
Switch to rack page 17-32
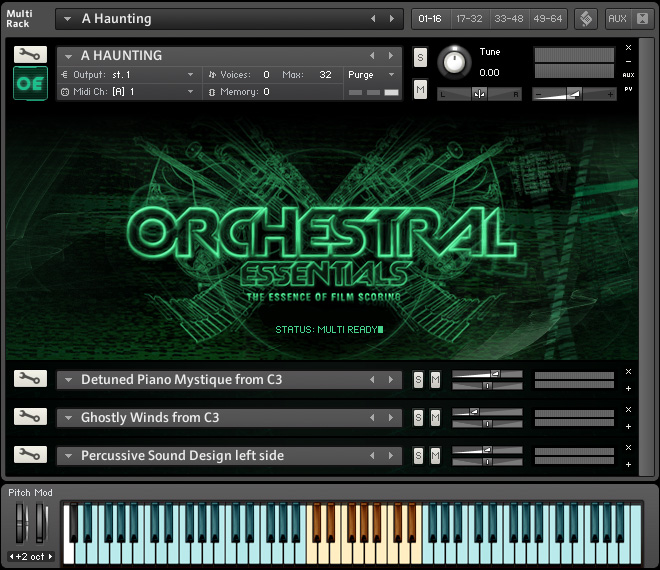(469, 19)
